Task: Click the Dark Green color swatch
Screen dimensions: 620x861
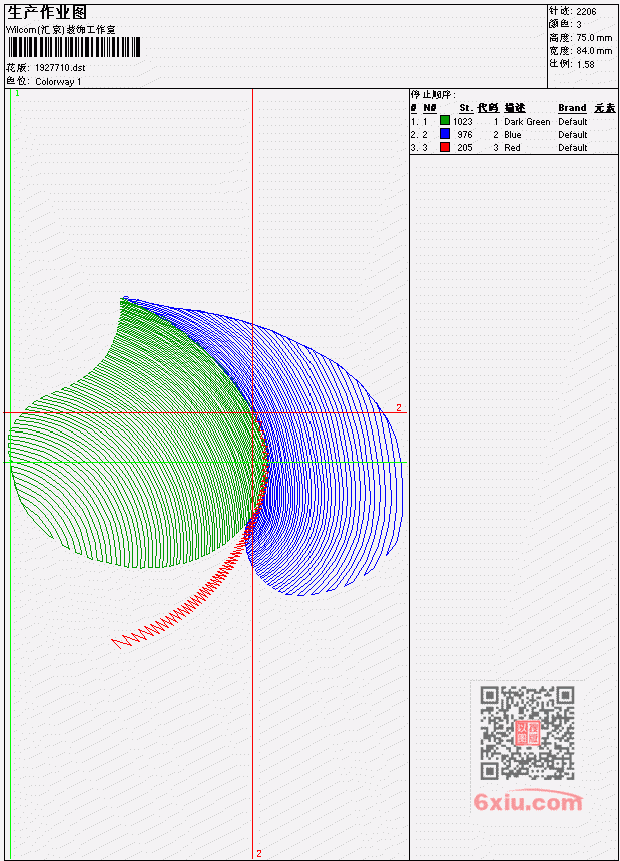Action: pyautogui.click(x=445, y=121)
